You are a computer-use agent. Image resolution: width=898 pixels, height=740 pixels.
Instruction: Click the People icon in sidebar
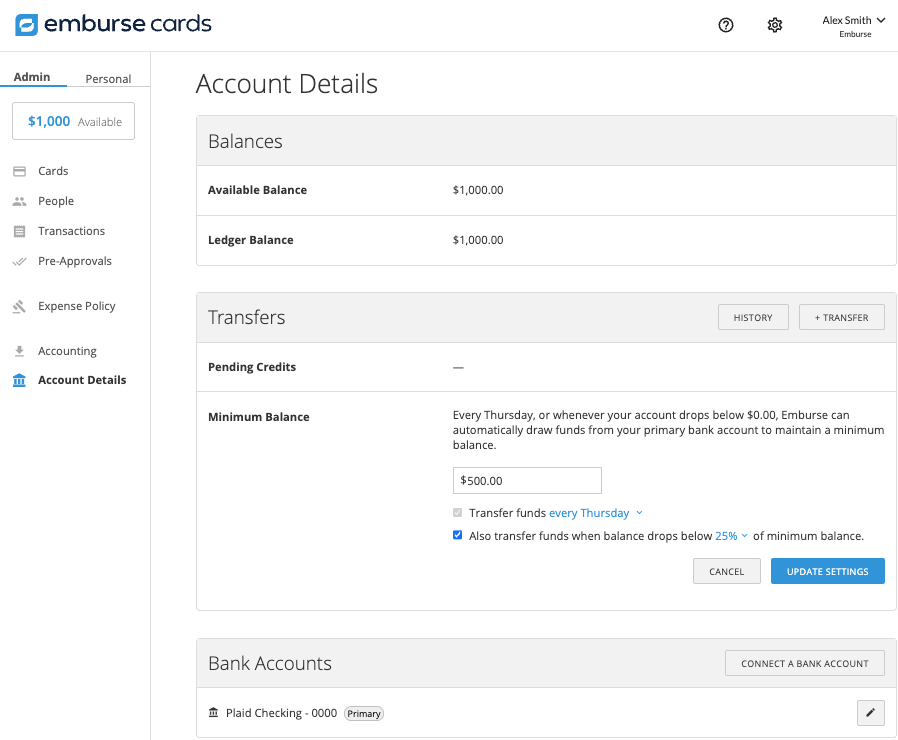19,201
